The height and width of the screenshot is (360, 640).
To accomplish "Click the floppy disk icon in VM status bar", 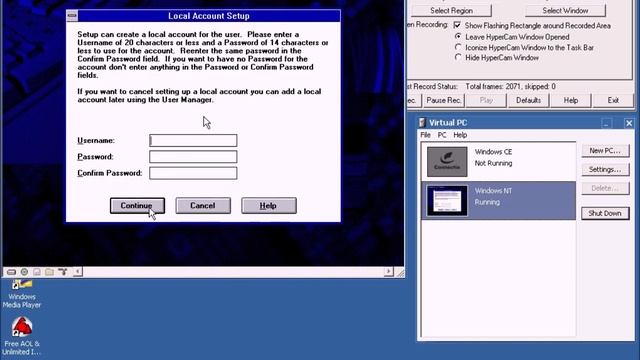I will coord(37,272).
